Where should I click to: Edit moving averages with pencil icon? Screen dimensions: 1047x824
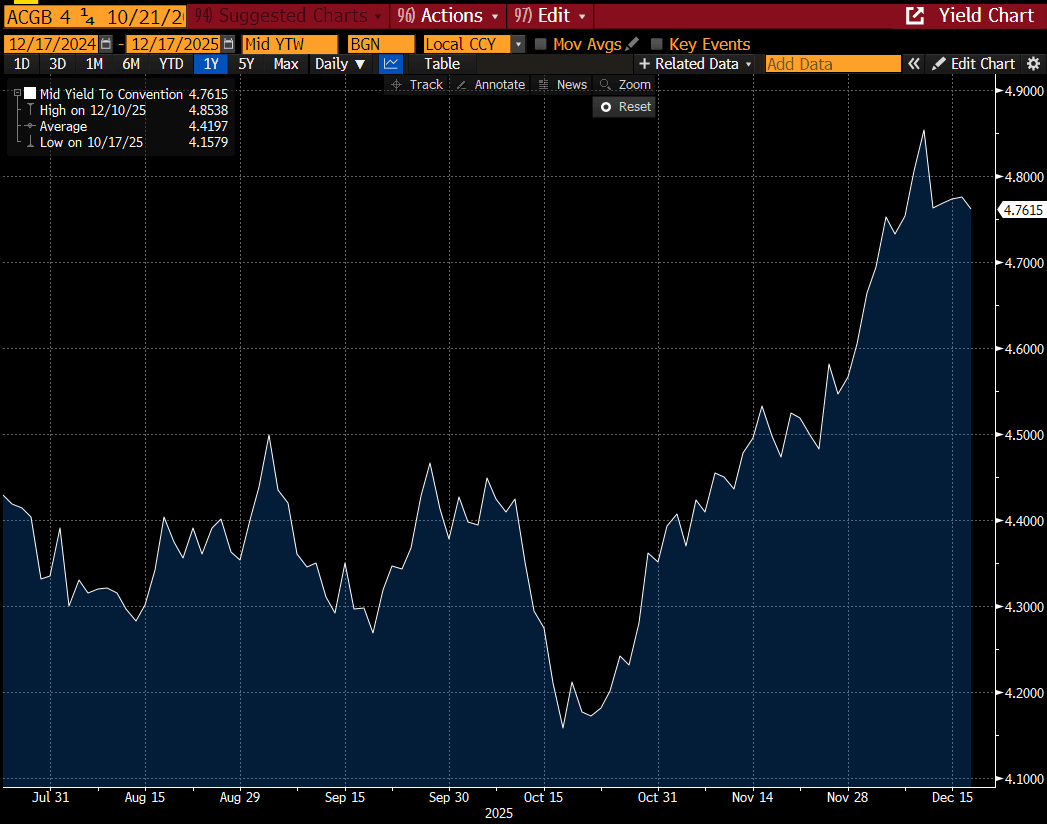632,44
